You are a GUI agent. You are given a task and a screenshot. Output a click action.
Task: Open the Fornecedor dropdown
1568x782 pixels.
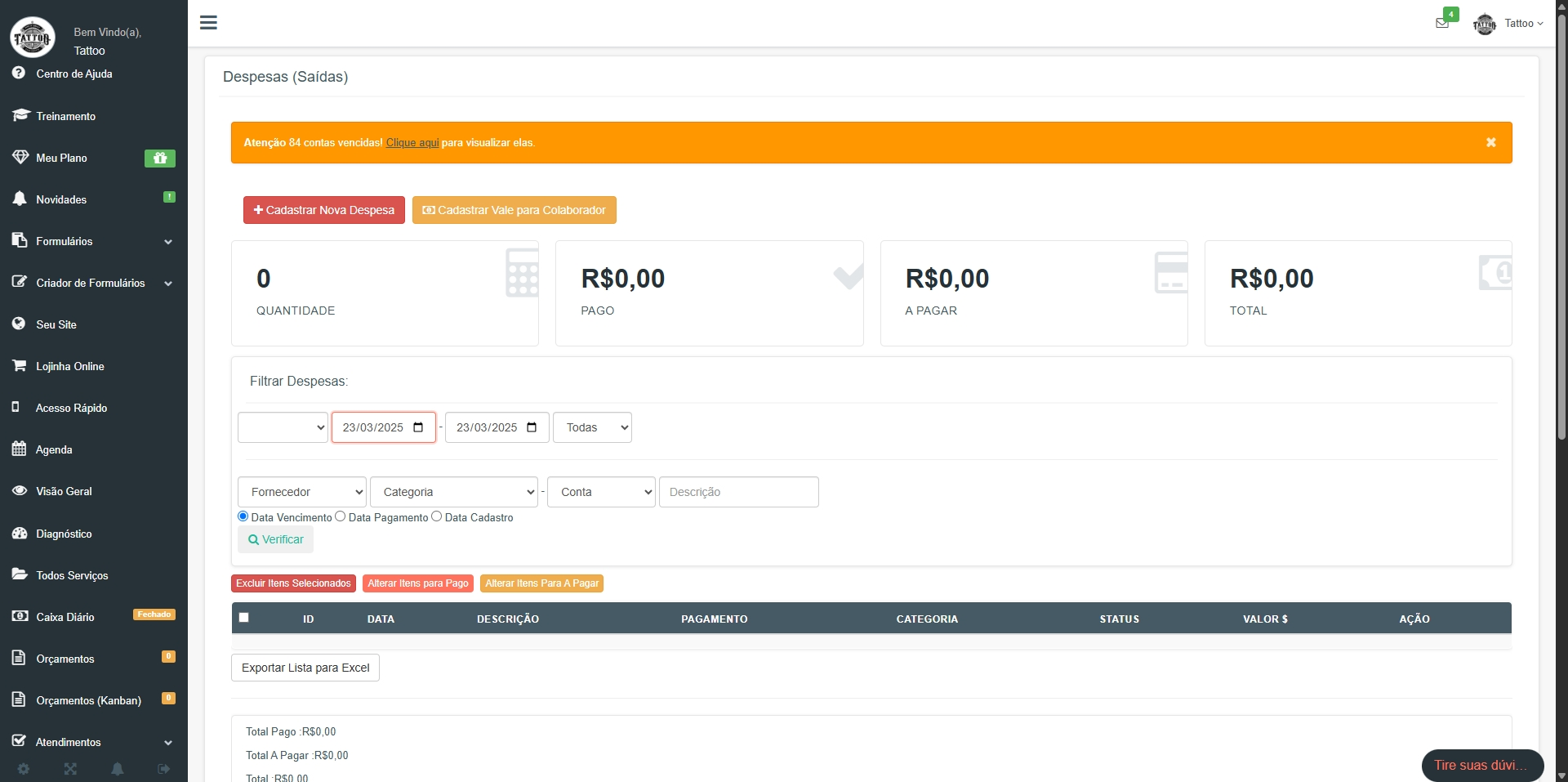(302, 492)
